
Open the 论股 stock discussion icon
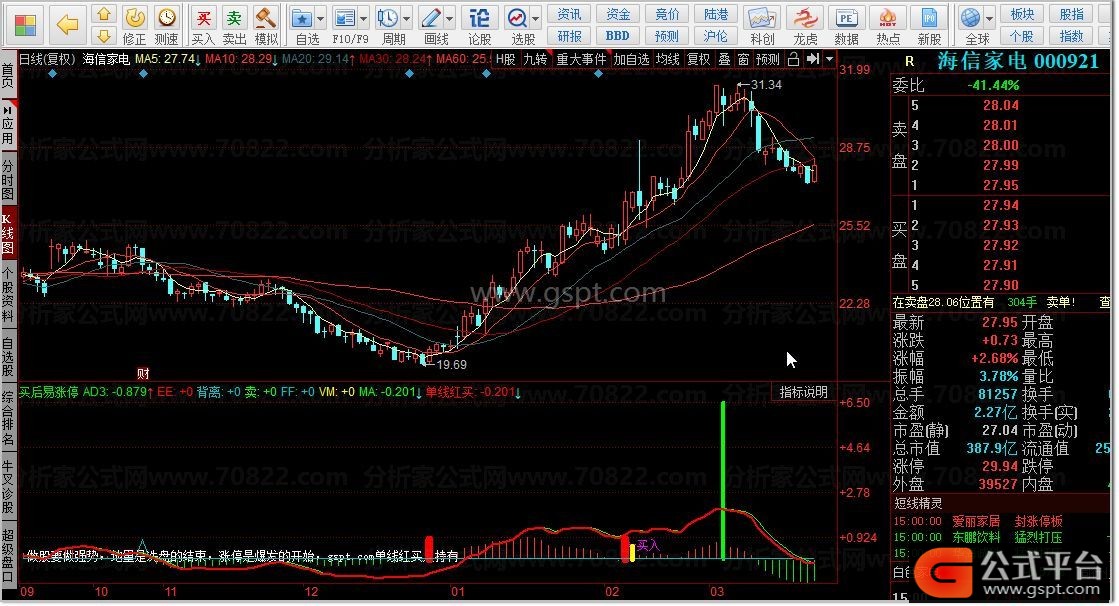480,17
